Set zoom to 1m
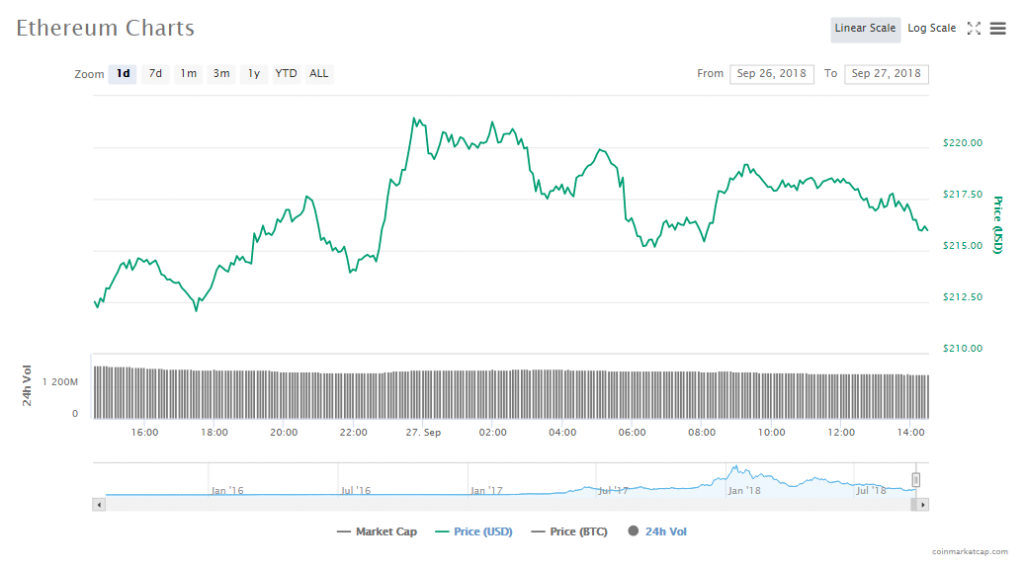This screenshot has height=570, width=1024. 188,73
